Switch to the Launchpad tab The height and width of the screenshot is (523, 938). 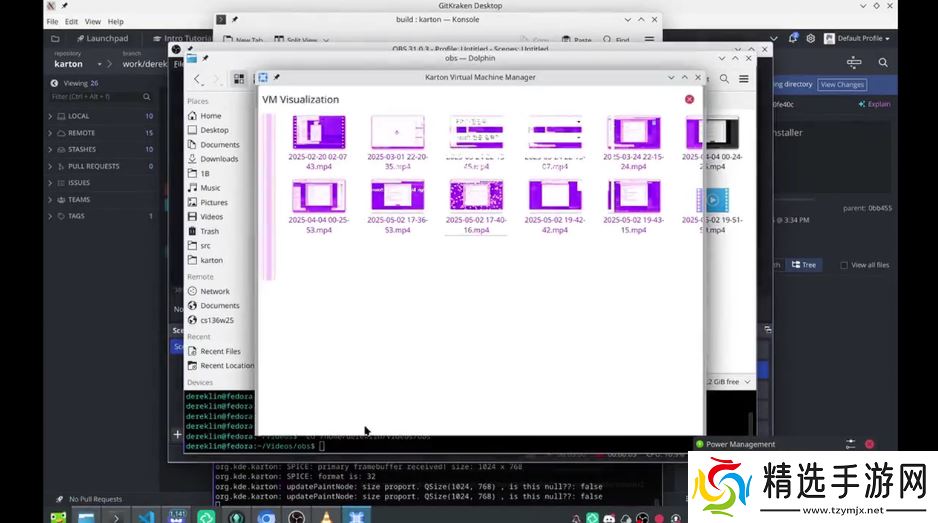point(100,38)
